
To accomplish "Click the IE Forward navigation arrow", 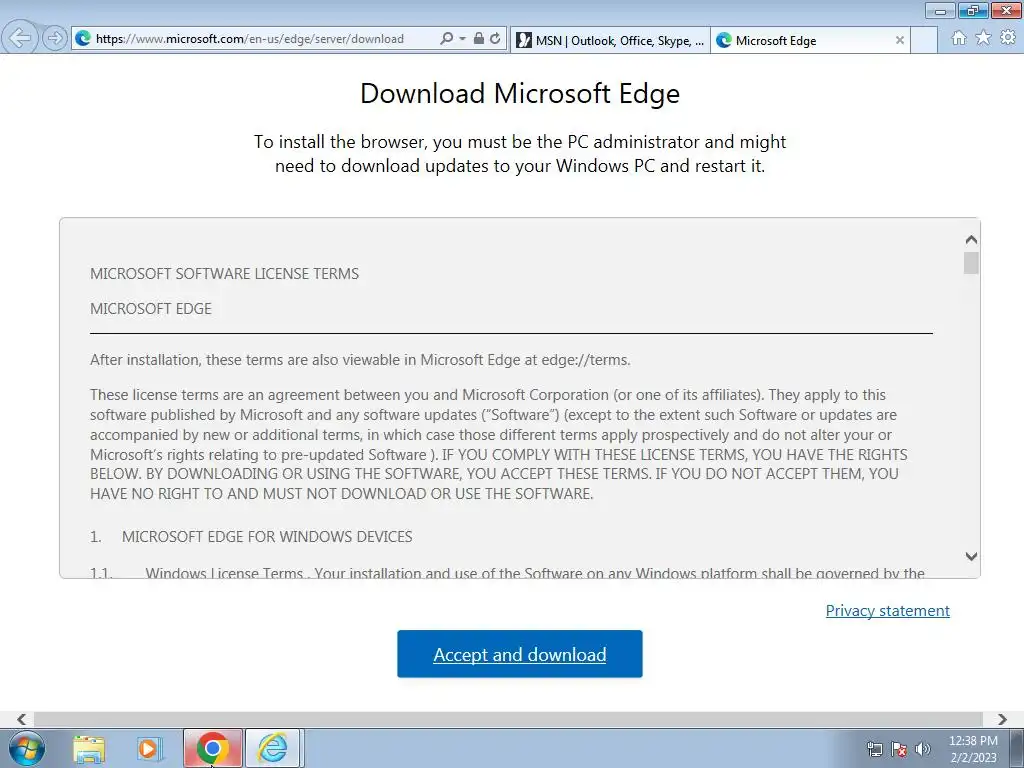I will pyautogui.click(x=55, y=38).
